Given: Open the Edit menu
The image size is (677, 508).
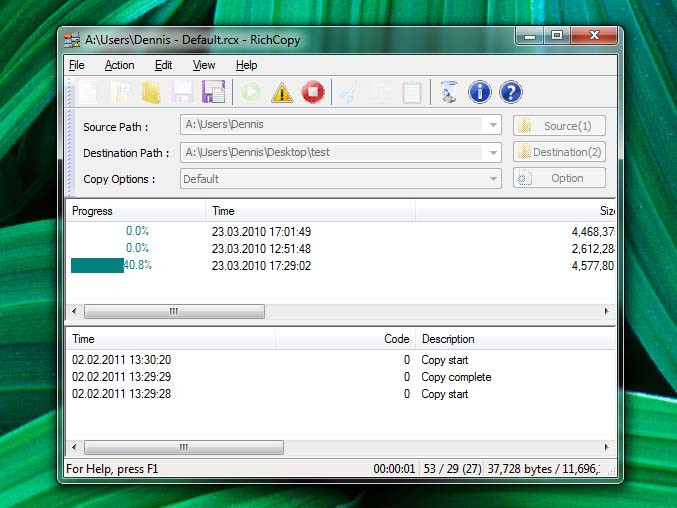Looking at the screenshot, I should point(164,65).
